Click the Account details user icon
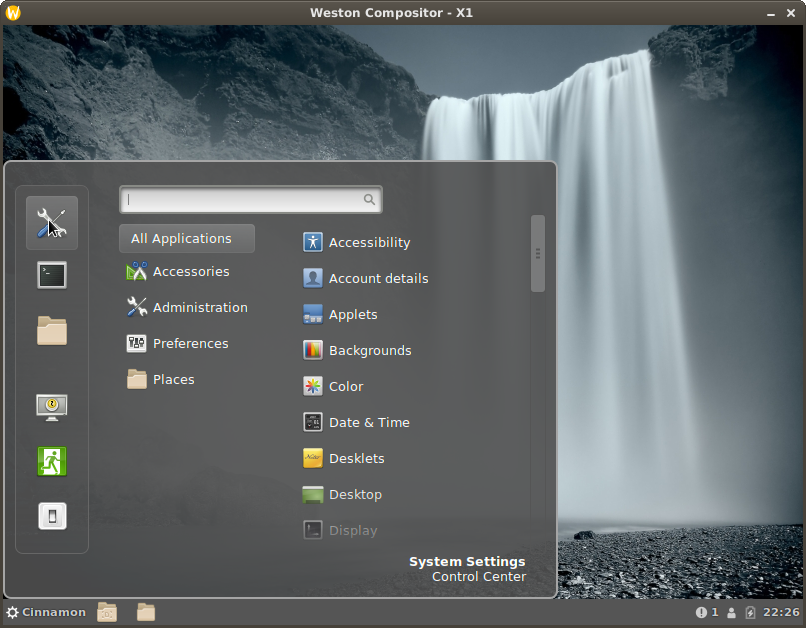806x628 pixels. click(x=313, y=278)
